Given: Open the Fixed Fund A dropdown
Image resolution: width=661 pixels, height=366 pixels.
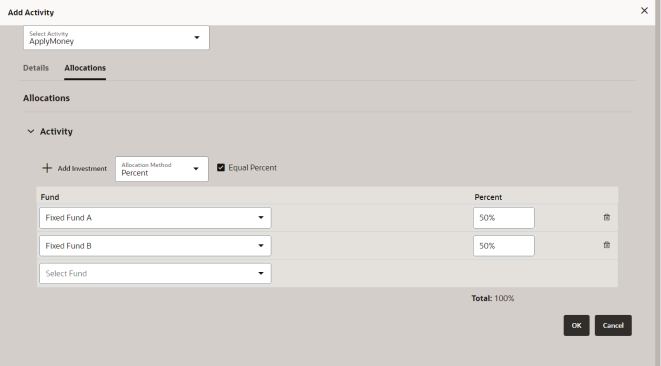Looking at the screenshot, I should [155, 218].
